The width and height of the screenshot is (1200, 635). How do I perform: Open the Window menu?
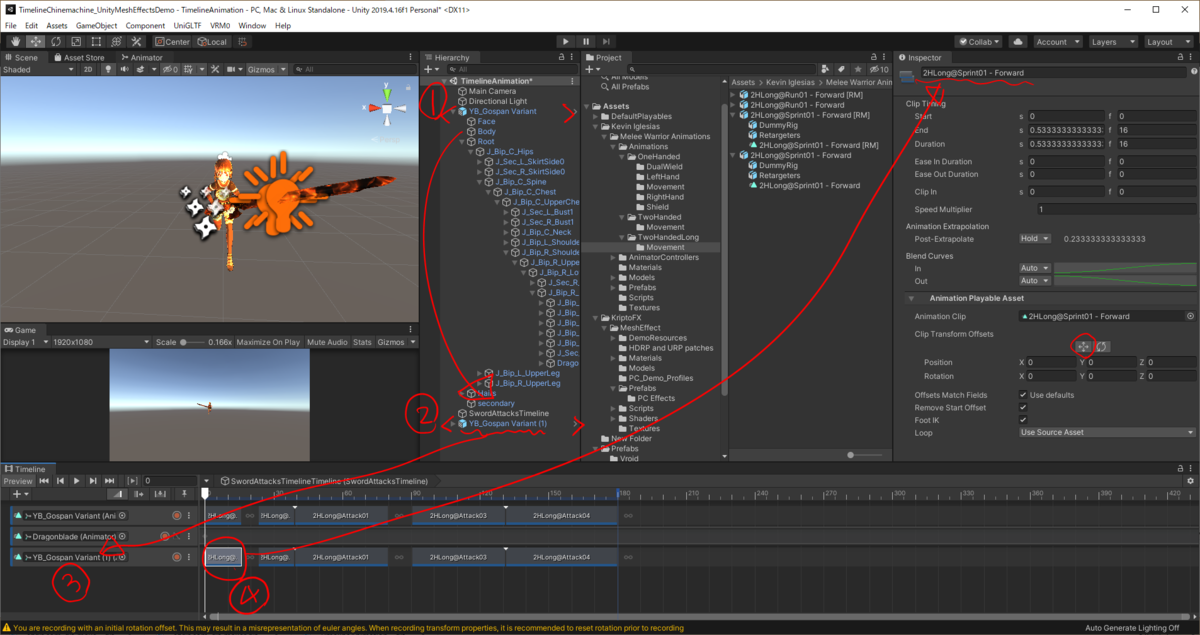(253, 25)
